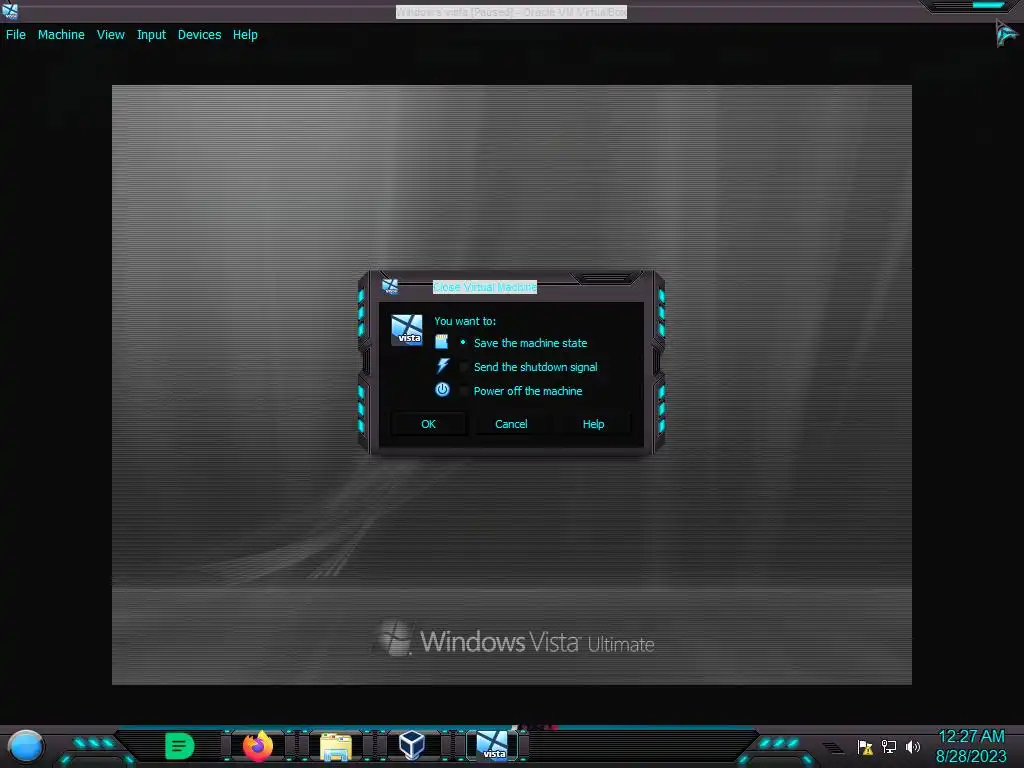1024x768 pixels.
Task: Click the large Vista icon in dialog
Action: point(406,330)
